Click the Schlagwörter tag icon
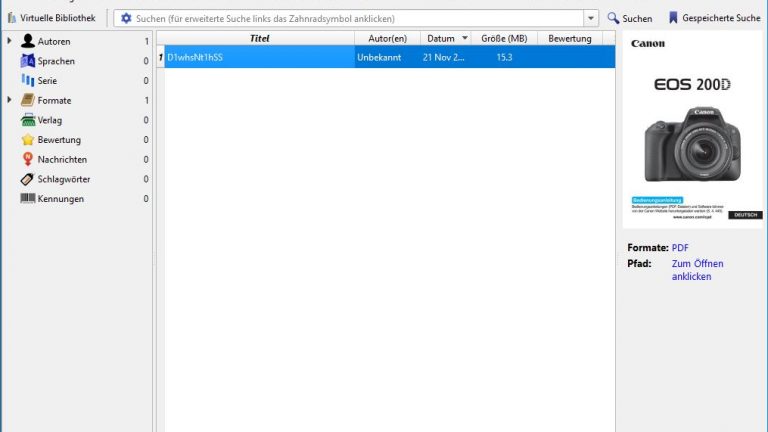Image resolution: width=768 pixels, height=432 pixels. coord(28,179)
